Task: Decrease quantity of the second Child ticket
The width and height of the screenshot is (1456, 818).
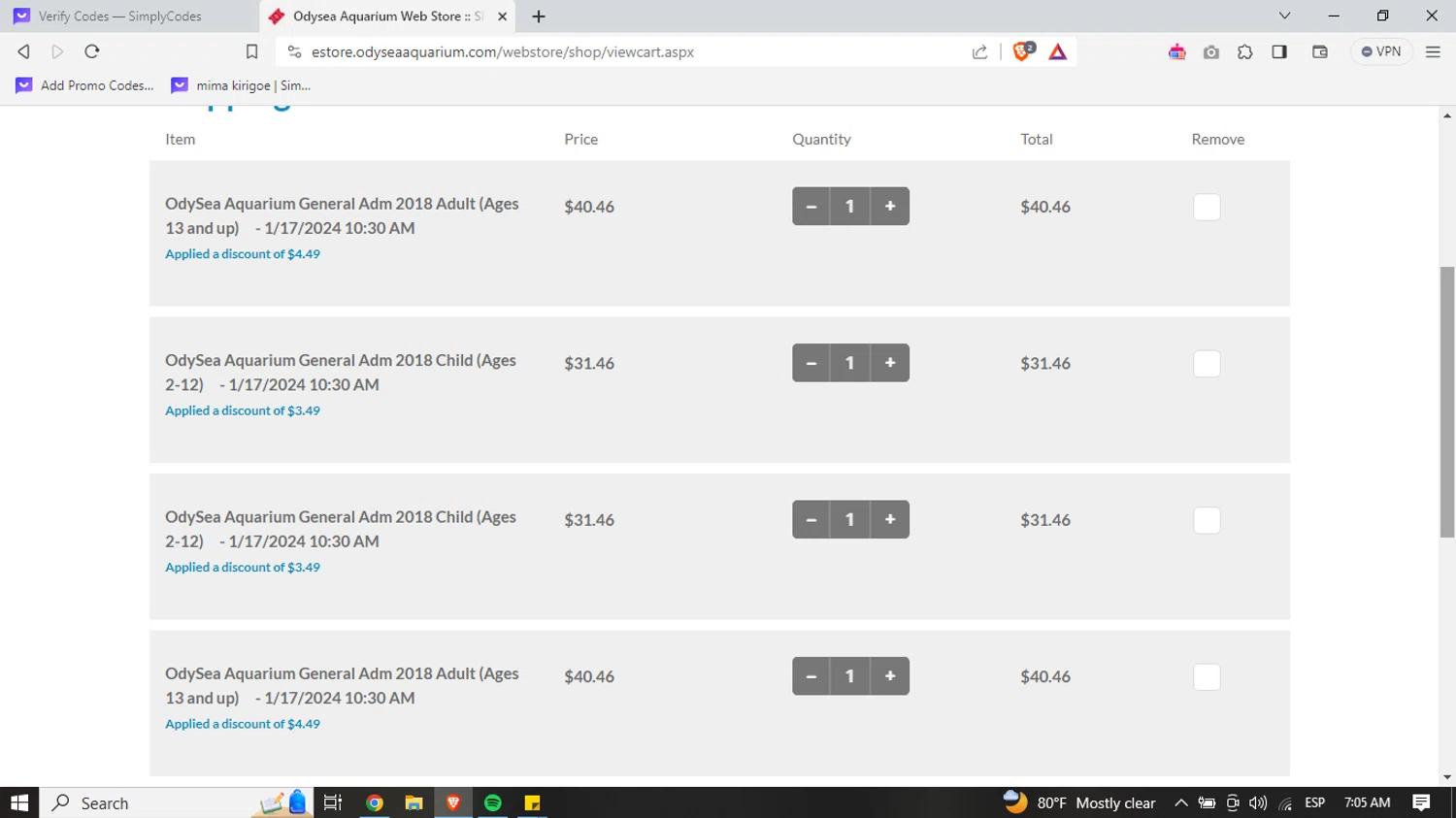Action: (811, 519)
